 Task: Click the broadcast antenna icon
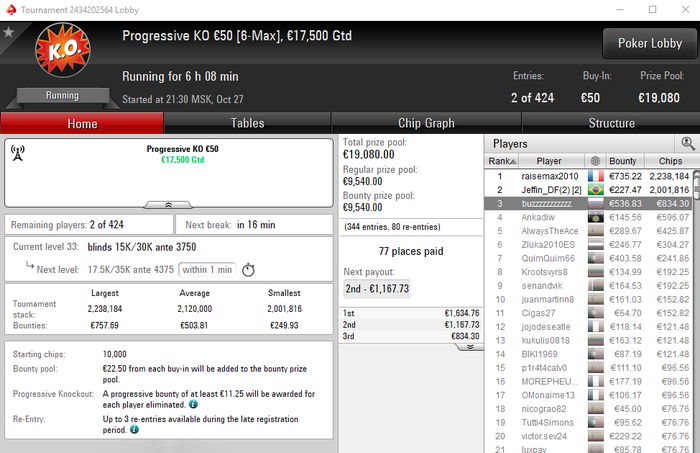(18, 153)
